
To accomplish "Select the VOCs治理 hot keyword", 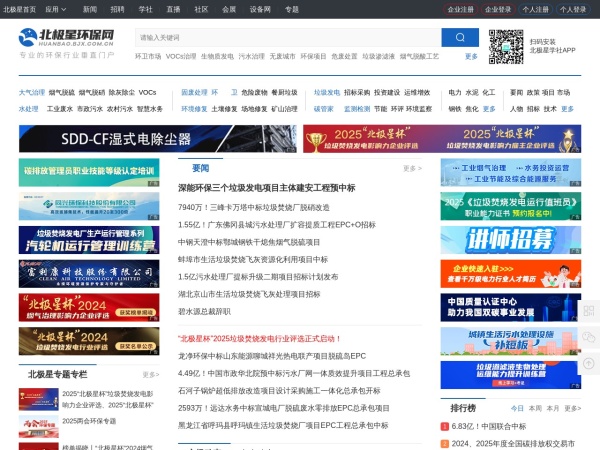I will [x=181, y=56].
